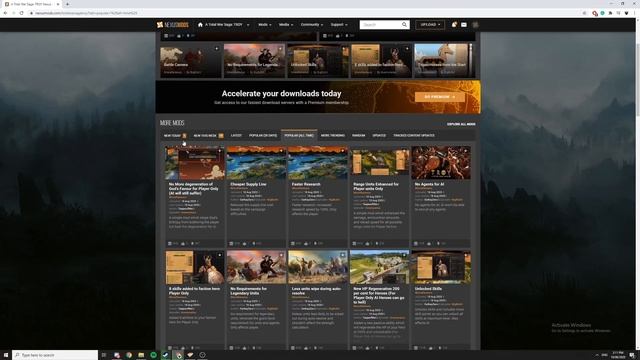Image resolution: width=640 pixels, height=360 pixels.
Task: Open Google Chrome from the taskbar
Action: (x=129, y=355)
